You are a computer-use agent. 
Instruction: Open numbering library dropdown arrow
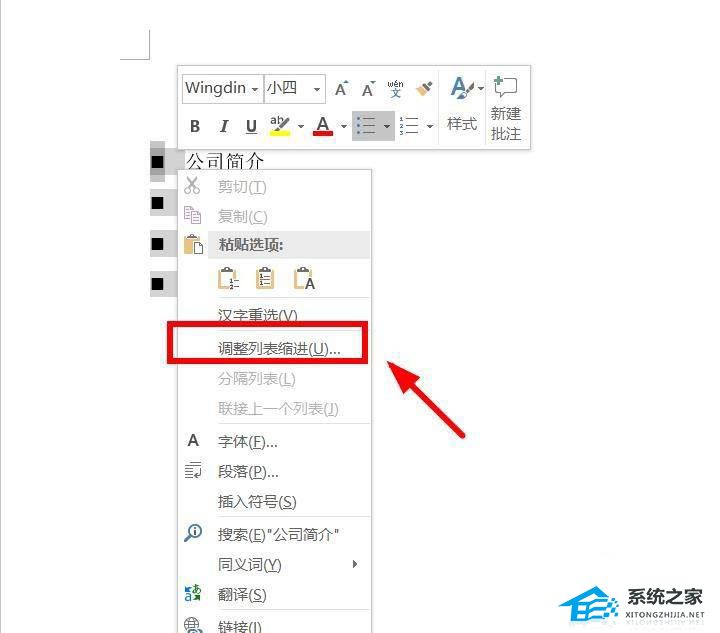(x=430, y=126)
